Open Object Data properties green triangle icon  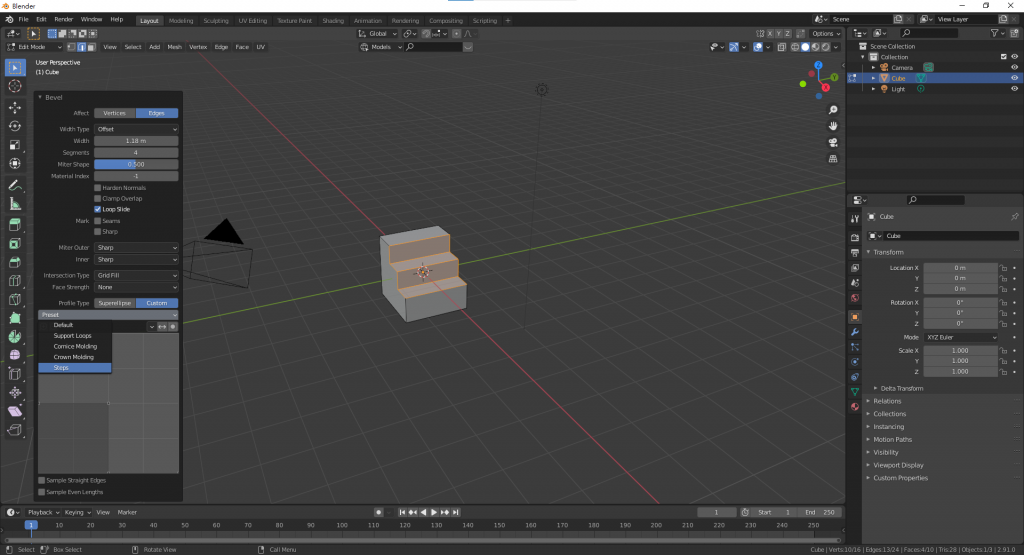point(855,391)
